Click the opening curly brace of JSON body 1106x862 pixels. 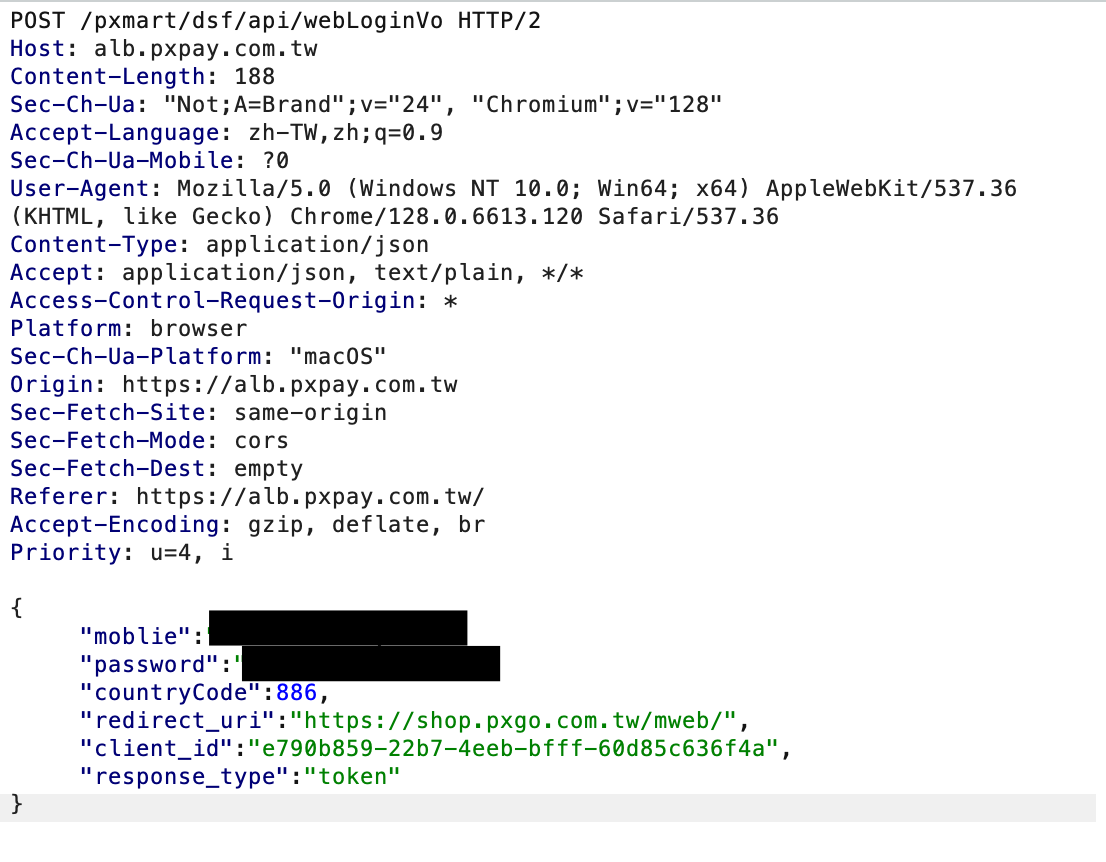tap(17, 607)
